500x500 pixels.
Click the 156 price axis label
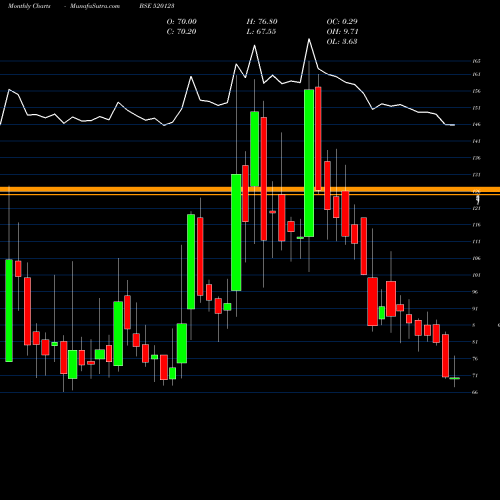tap(476, 91)
